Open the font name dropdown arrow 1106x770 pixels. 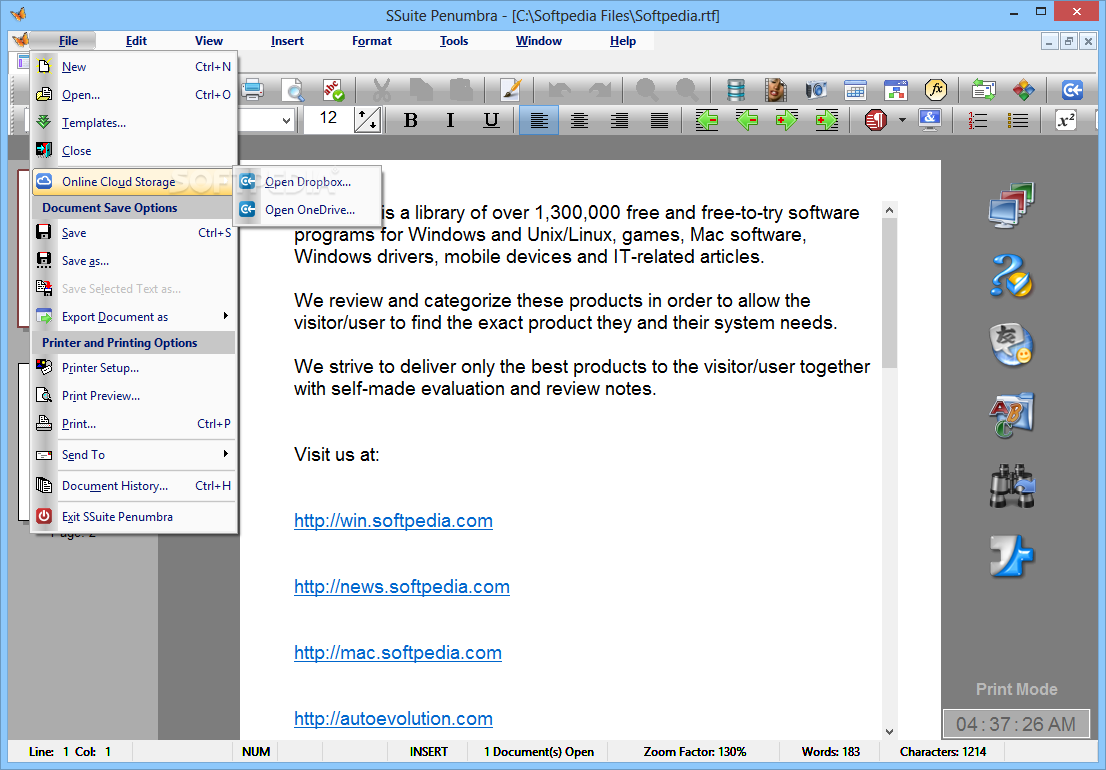tap(286, 121)
